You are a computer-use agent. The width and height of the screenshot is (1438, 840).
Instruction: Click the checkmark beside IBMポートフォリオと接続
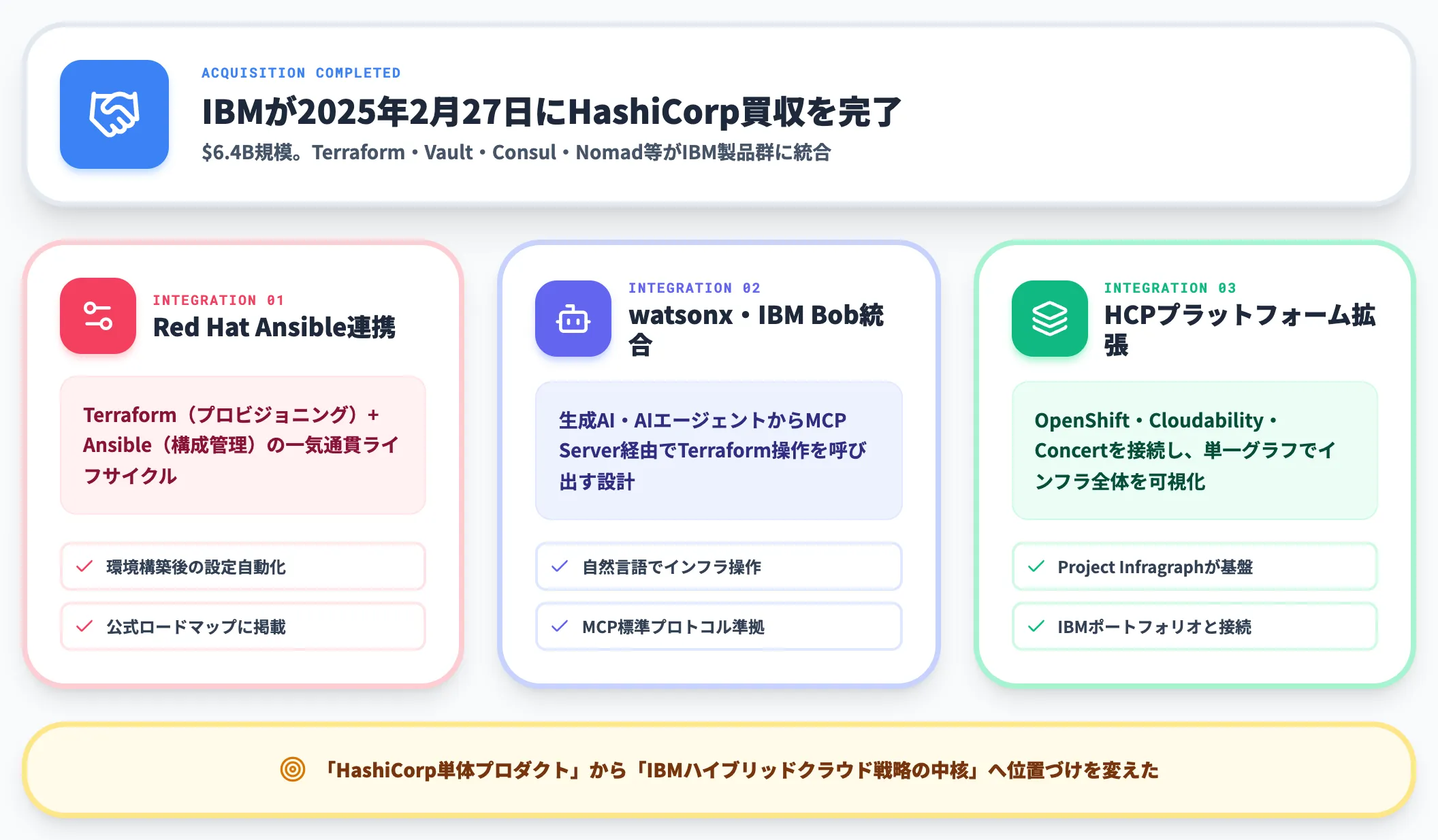coord(1036,626)
